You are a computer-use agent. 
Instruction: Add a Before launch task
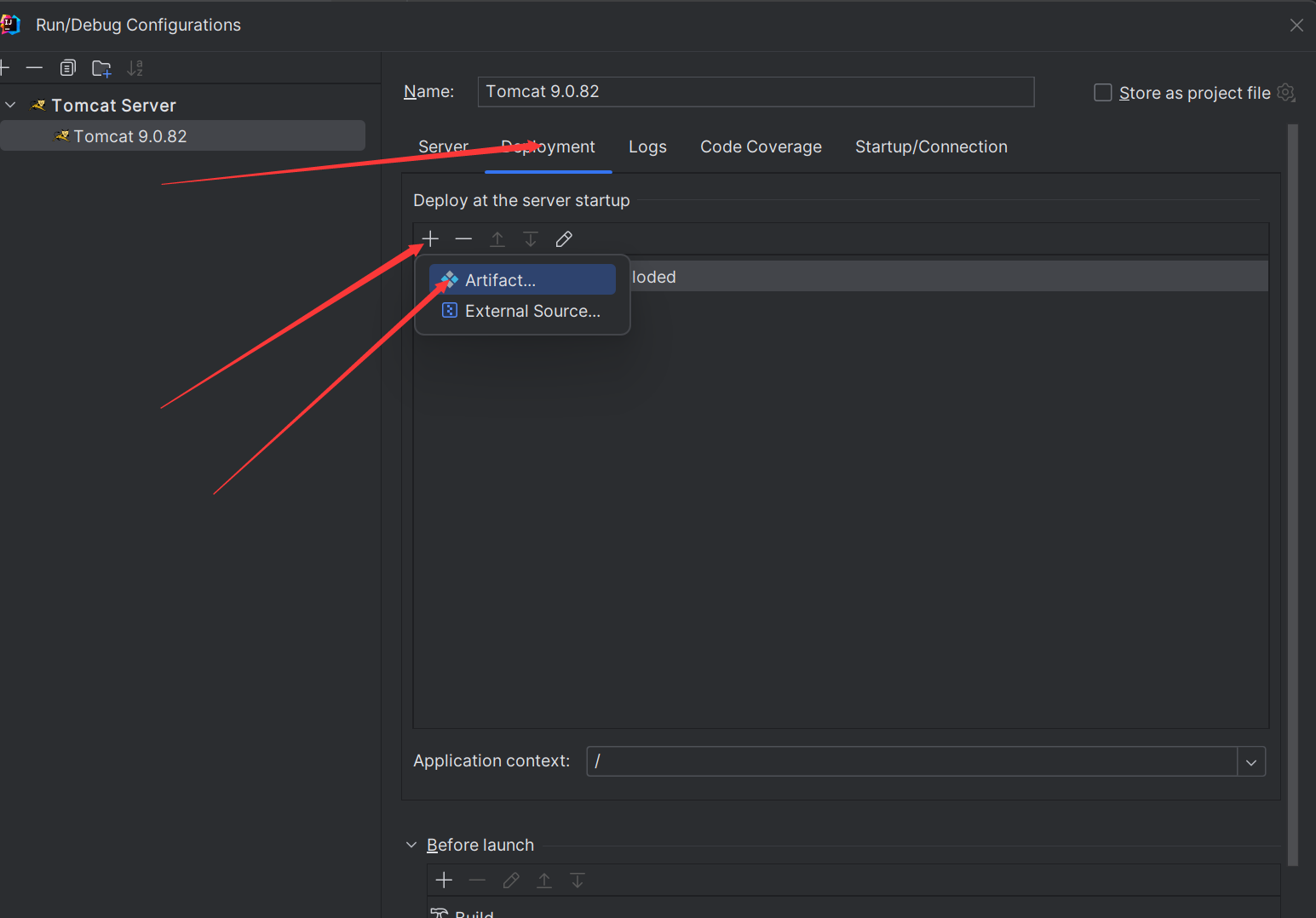click(444, 880)
